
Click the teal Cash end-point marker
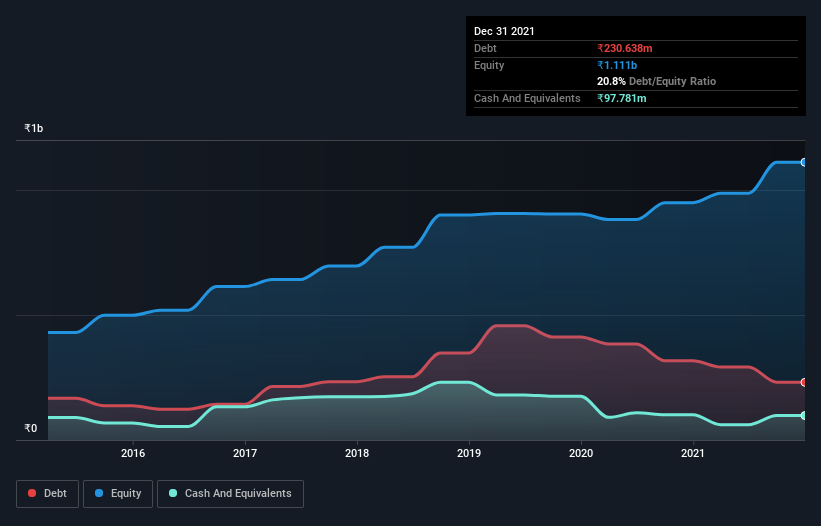(804, 416)
